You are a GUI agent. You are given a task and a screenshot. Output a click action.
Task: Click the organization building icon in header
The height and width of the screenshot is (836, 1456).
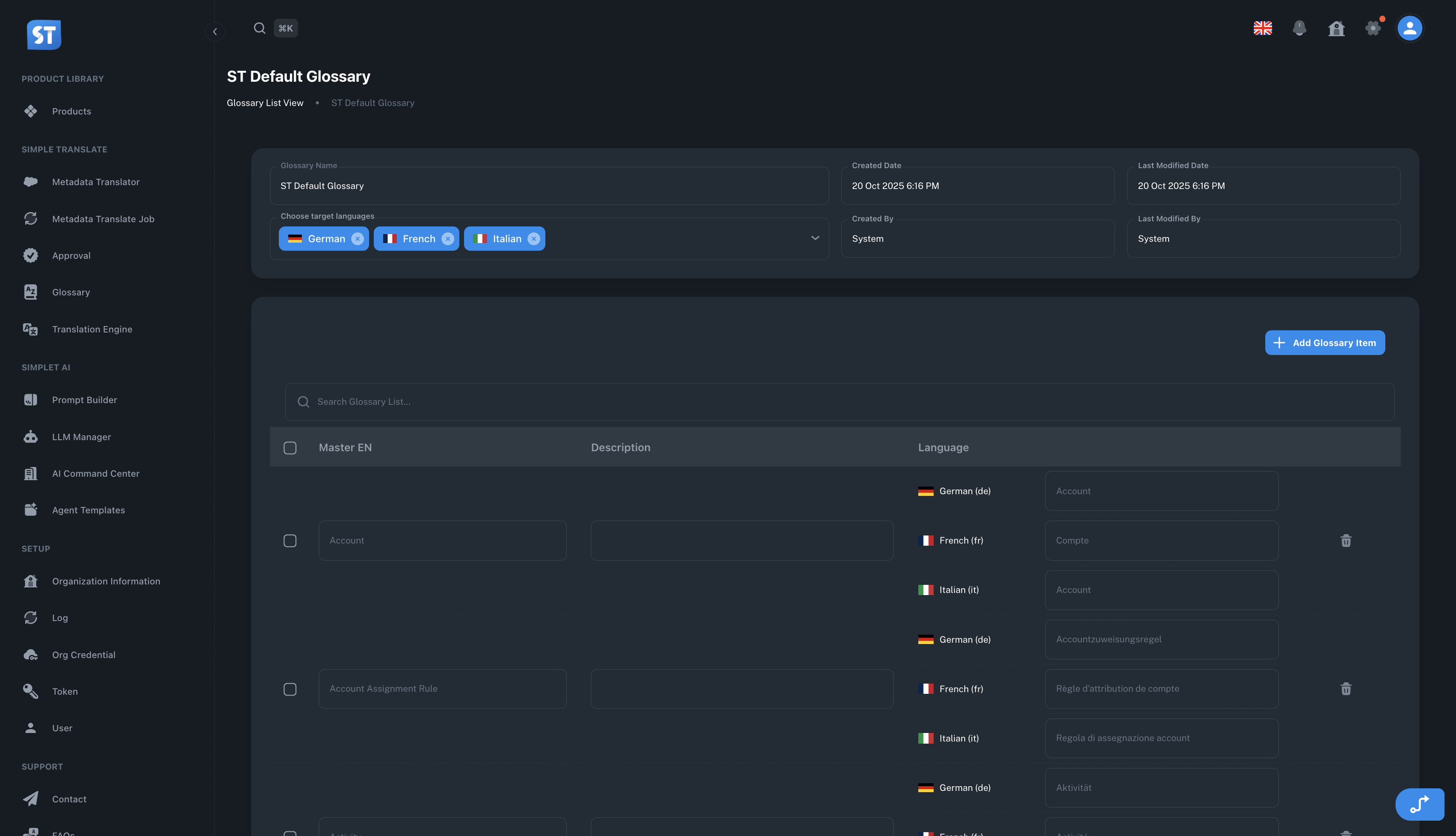click(1336, 28)
